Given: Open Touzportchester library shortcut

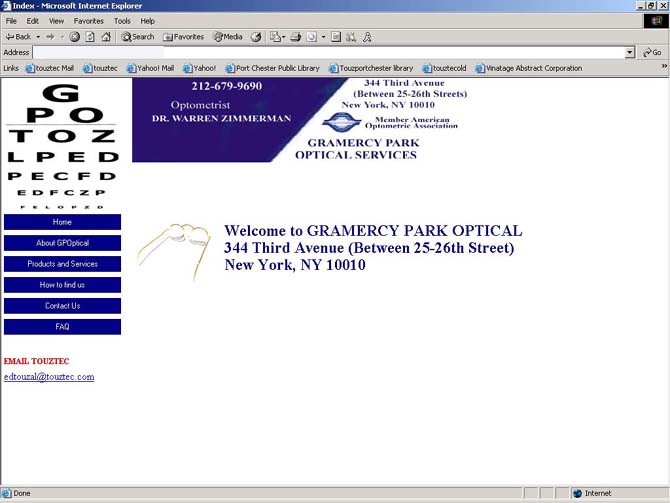Looking at the screenshot, I should (x=371, y=68).
